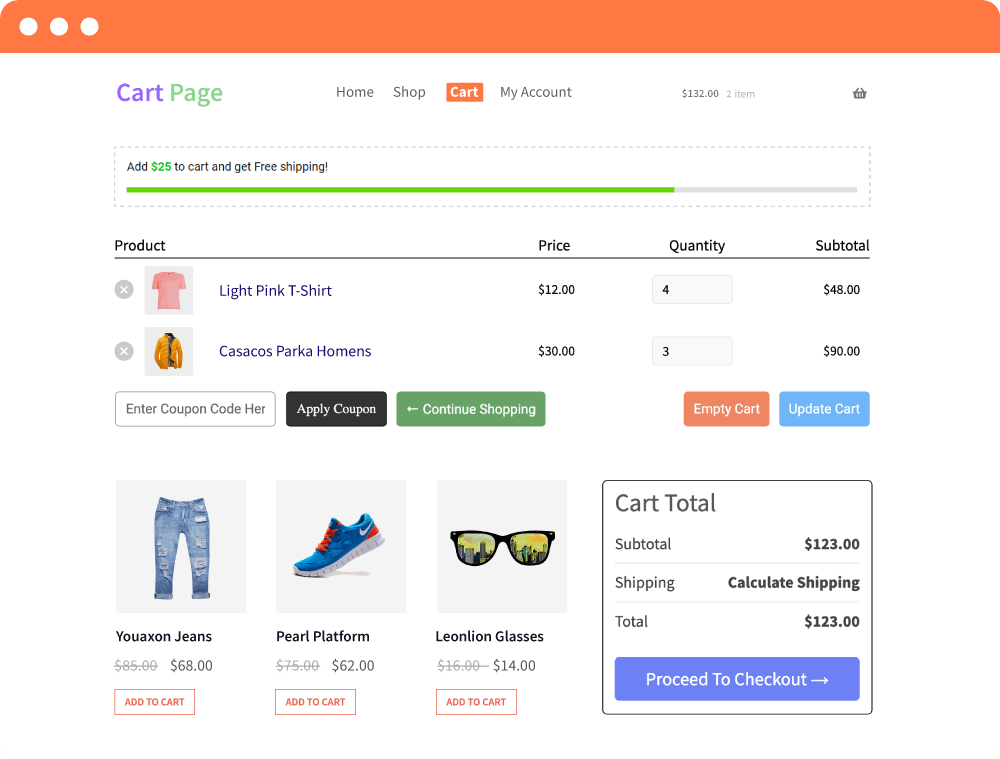1000x759 pixels.
Task: Remove Casacos Parka Homens from cart
Action: (124, 351)
